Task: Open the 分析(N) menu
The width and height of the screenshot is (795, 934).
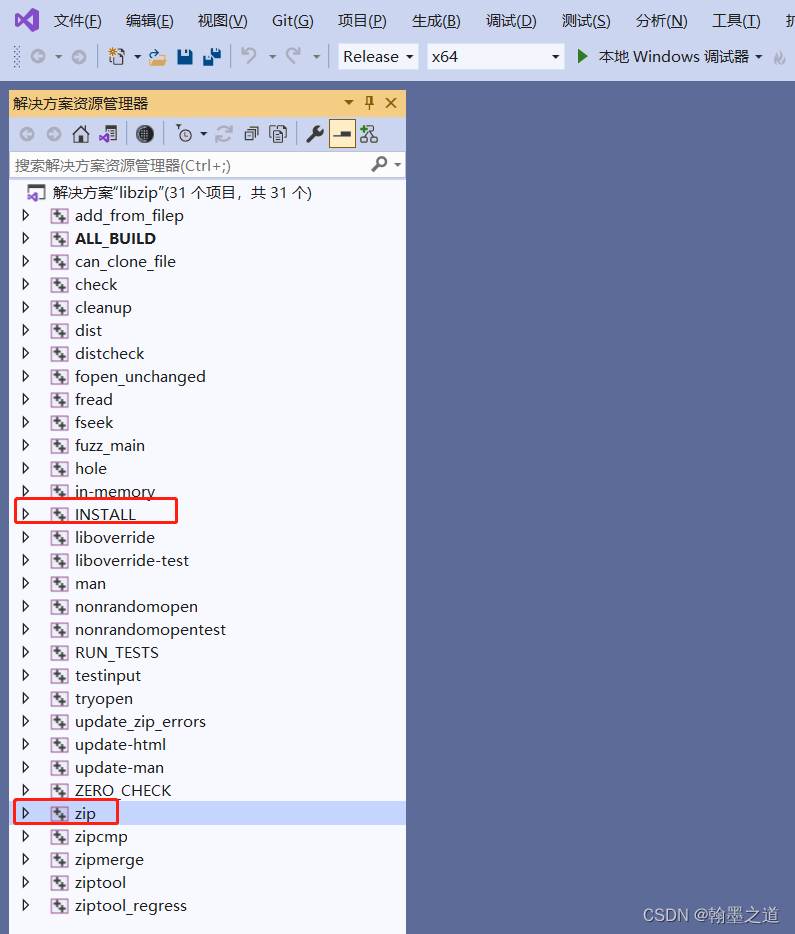Action: pyautogui.click(x=661, y=21)
